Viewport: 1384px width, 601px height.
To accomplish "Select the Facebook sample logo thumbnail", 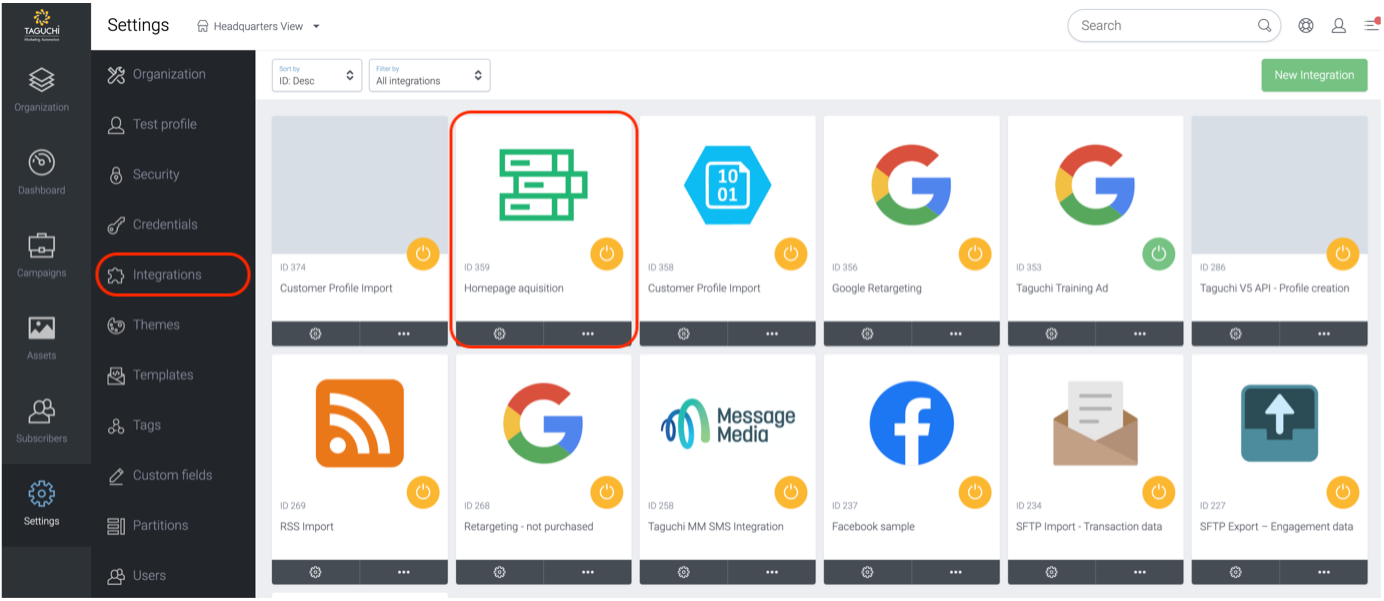I will (911, 423).
